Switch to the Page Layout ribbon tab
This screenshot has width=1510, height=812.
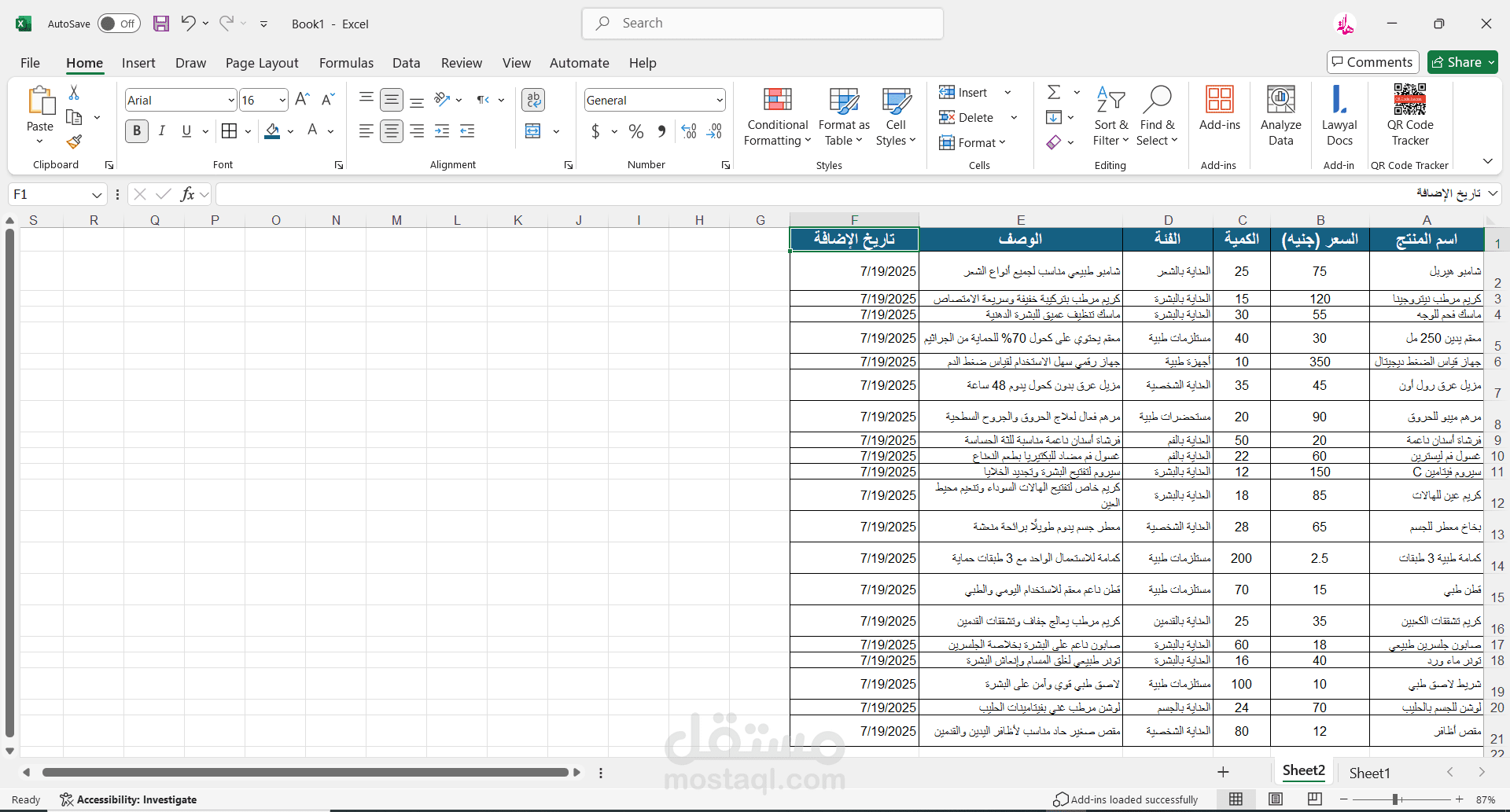pyautogui.click(x=262, y=63)
